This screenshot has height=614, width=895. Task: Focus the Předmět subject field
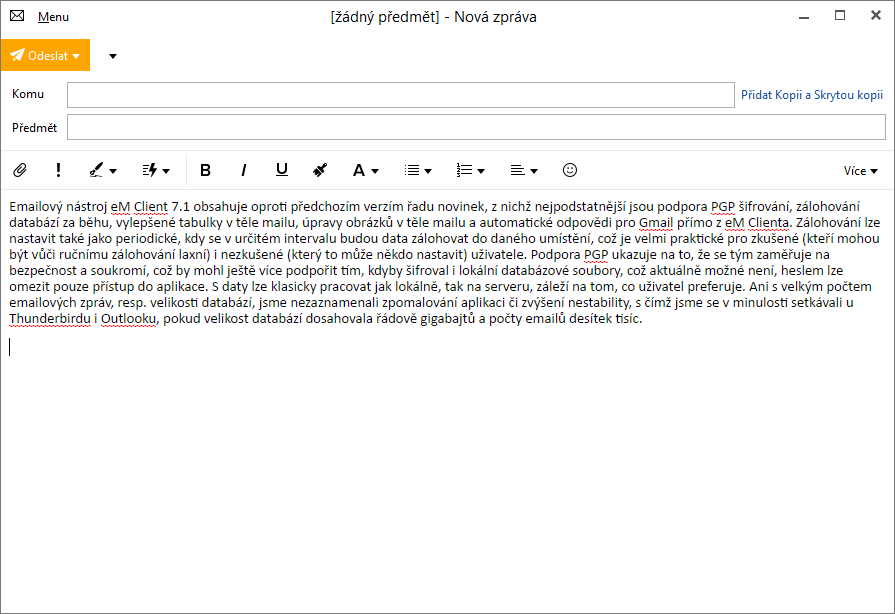pyautogui.click(x=476, y=127)
